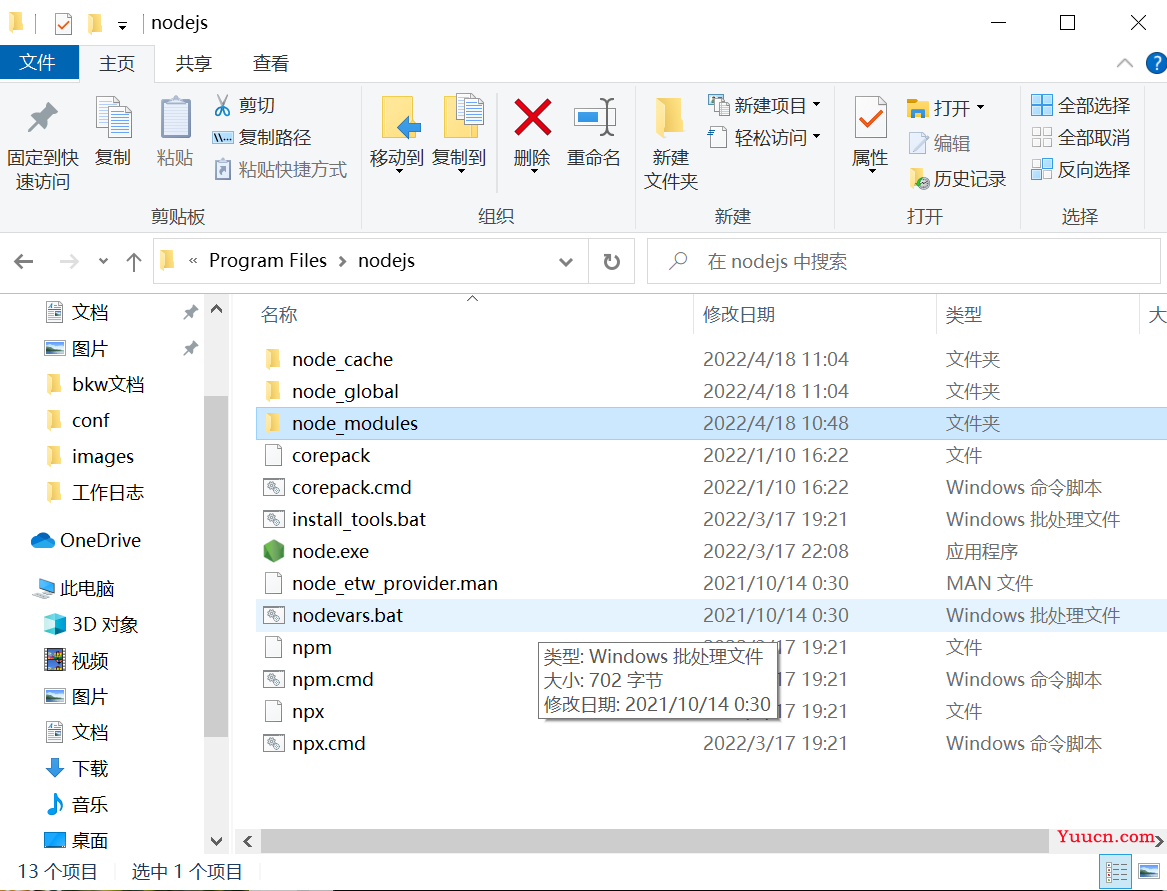Deselect everything using Select none
Viewport: 1167px width, 891px height.
coord(1081,138)
